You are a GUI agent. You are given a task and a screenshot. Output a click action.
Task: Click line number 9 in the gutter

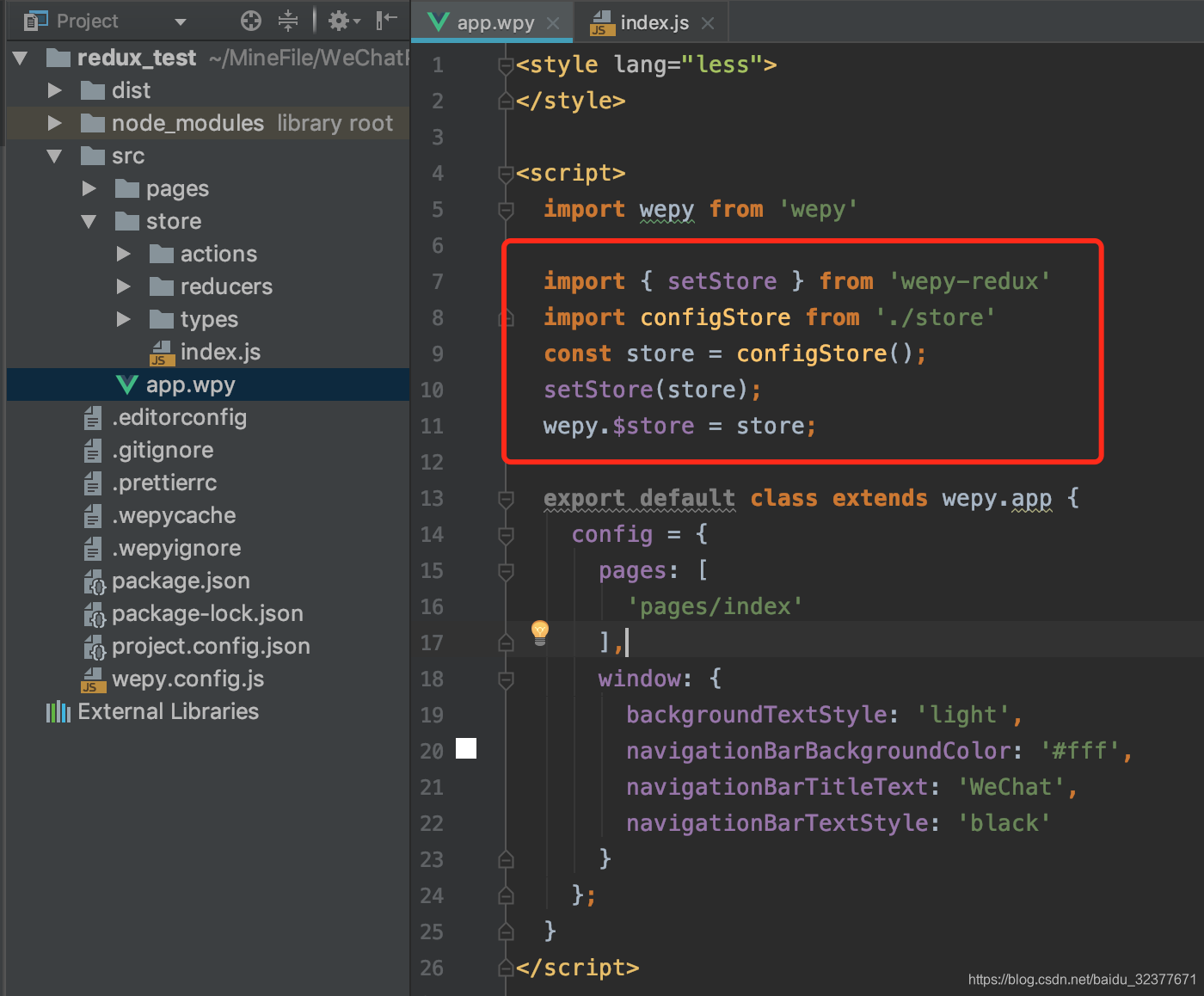438,354
